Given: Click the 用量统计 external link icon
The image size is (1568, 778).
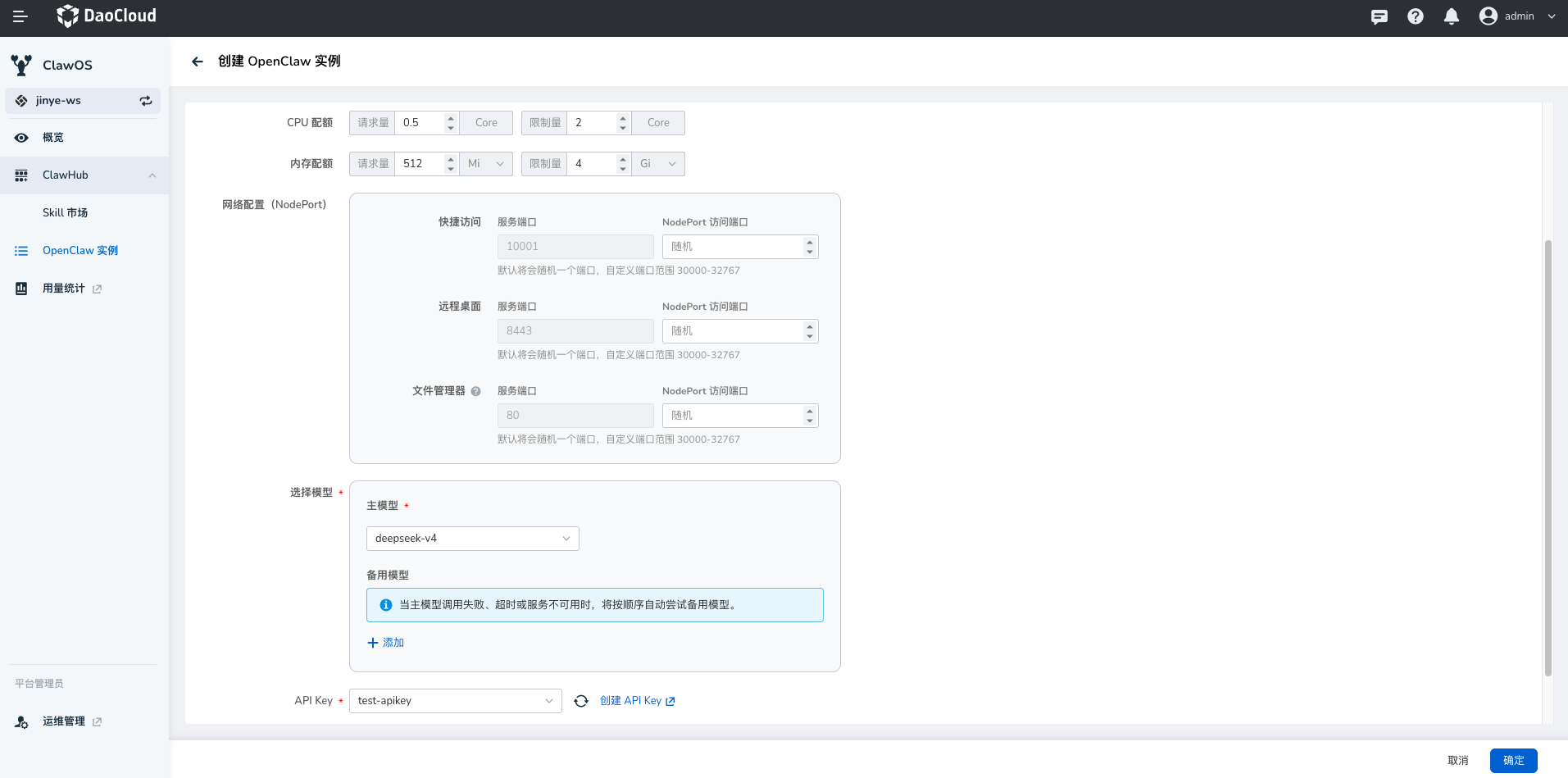Looking at the screenshot, I should [x=98, y=289].
